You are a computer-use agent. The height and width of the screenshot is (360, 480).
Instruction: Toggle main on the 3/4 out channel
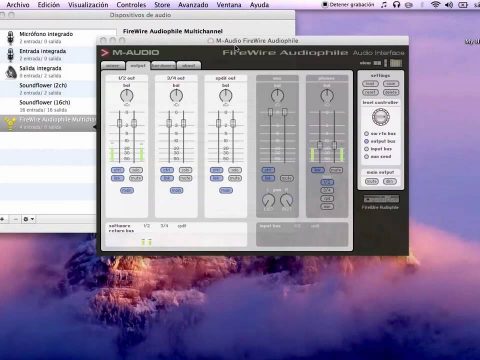pos(176,190)
